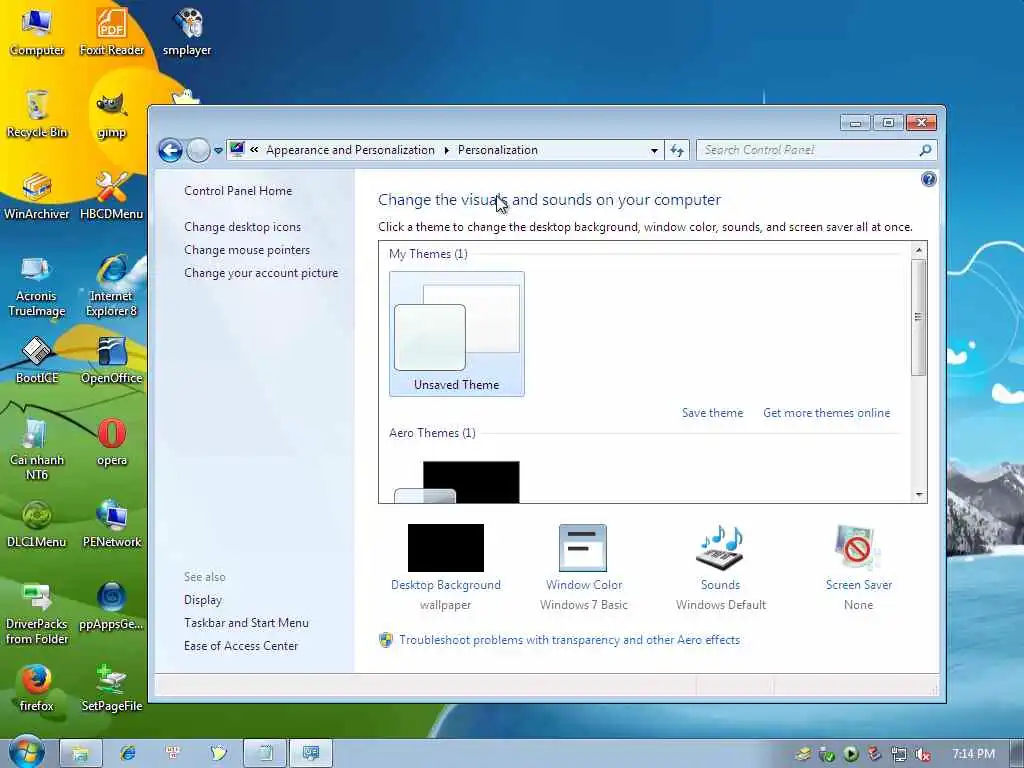The height and width of the screenshot is (768, 1024).
Task: Open Taskbar and Start Menu link
Action: point(246,622)
